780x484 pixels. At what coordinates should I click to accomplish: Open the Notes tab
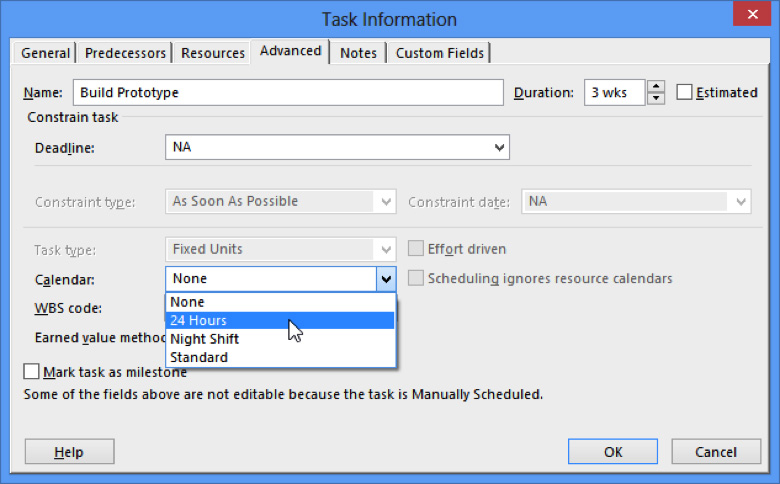pos(358,53)
